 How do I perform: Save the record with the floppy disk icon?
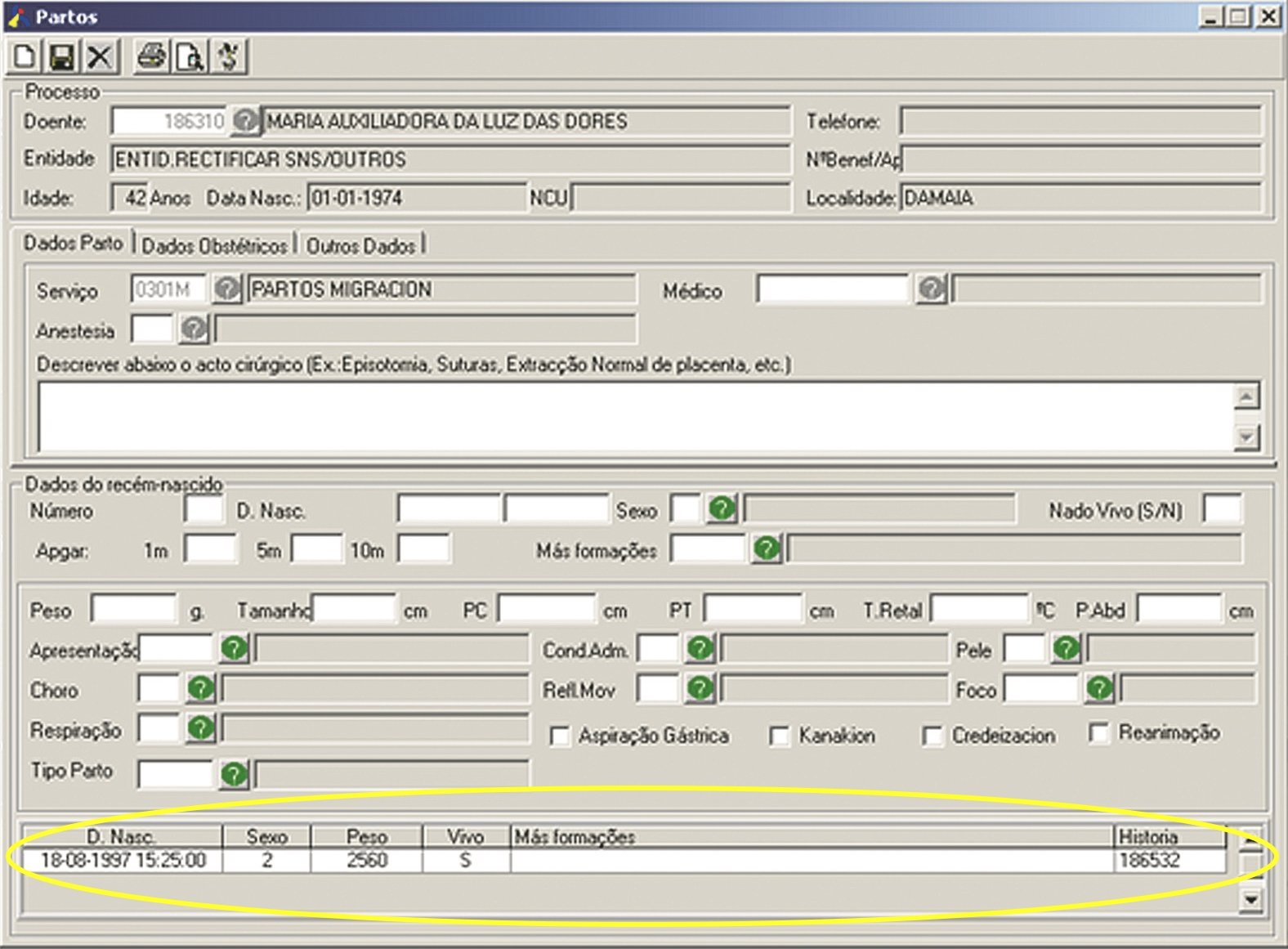click(62, 56)
